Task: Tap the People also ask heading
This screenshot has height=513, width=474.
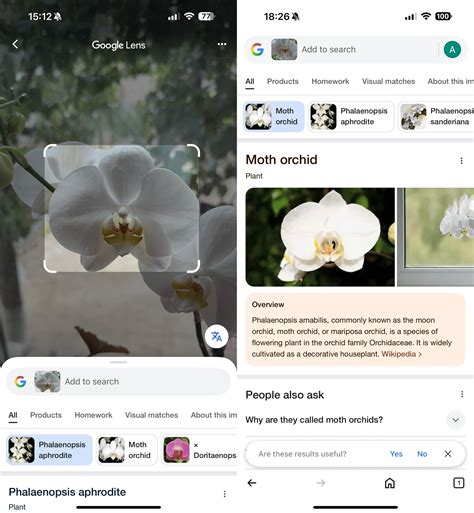Action: pos(285,395)
